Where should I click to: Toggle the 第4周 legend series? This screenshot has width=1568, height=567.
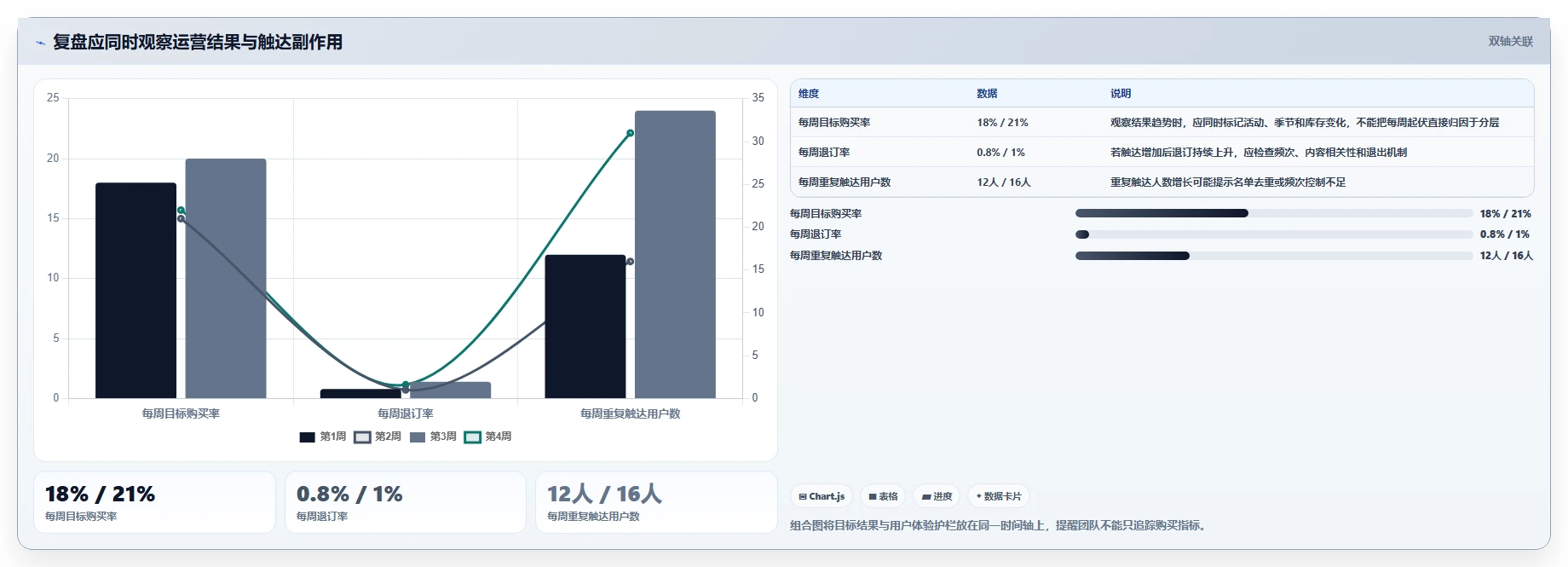point(487,437)
